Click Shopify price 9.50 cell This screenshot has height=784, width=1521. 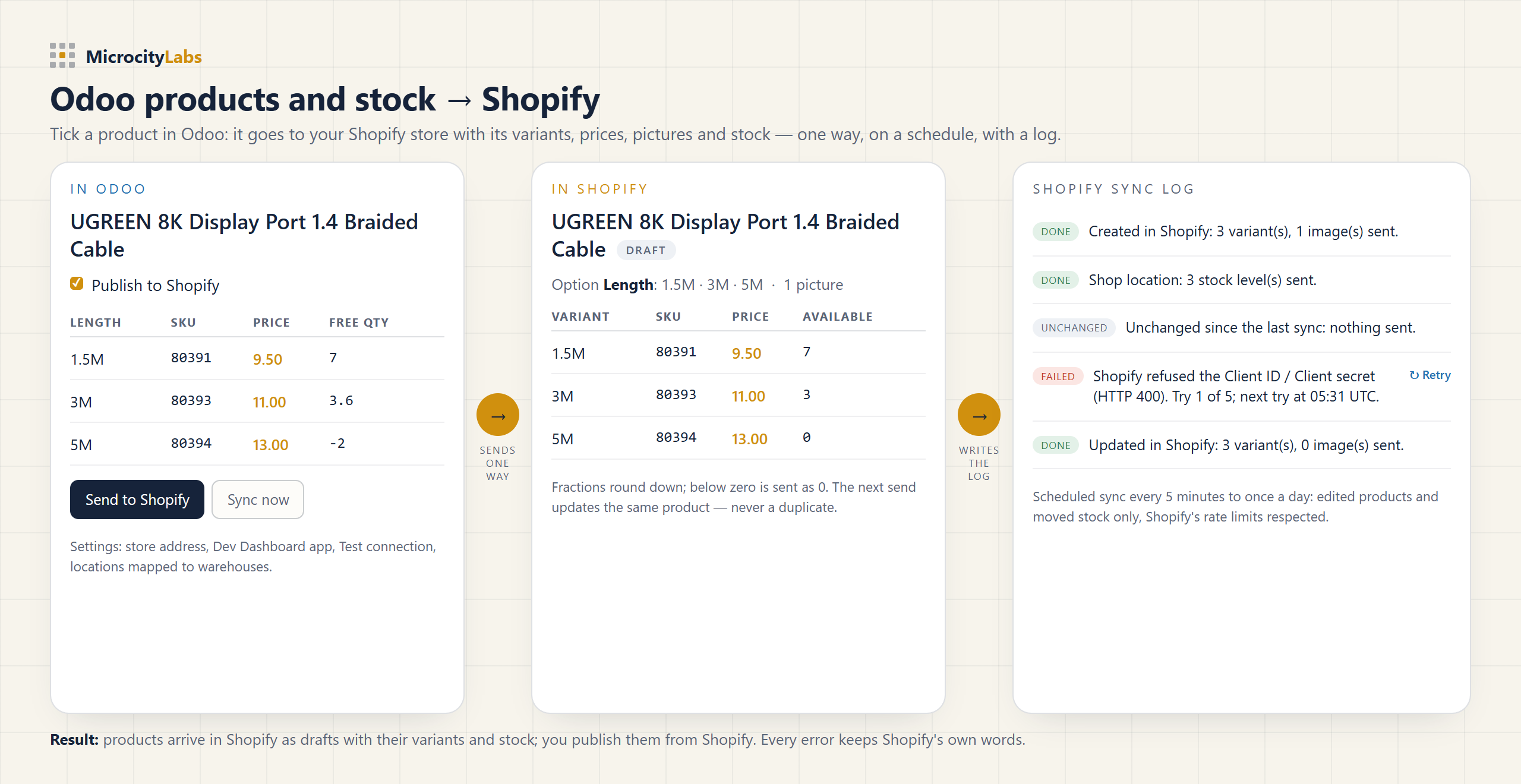(x=746, y=353)
